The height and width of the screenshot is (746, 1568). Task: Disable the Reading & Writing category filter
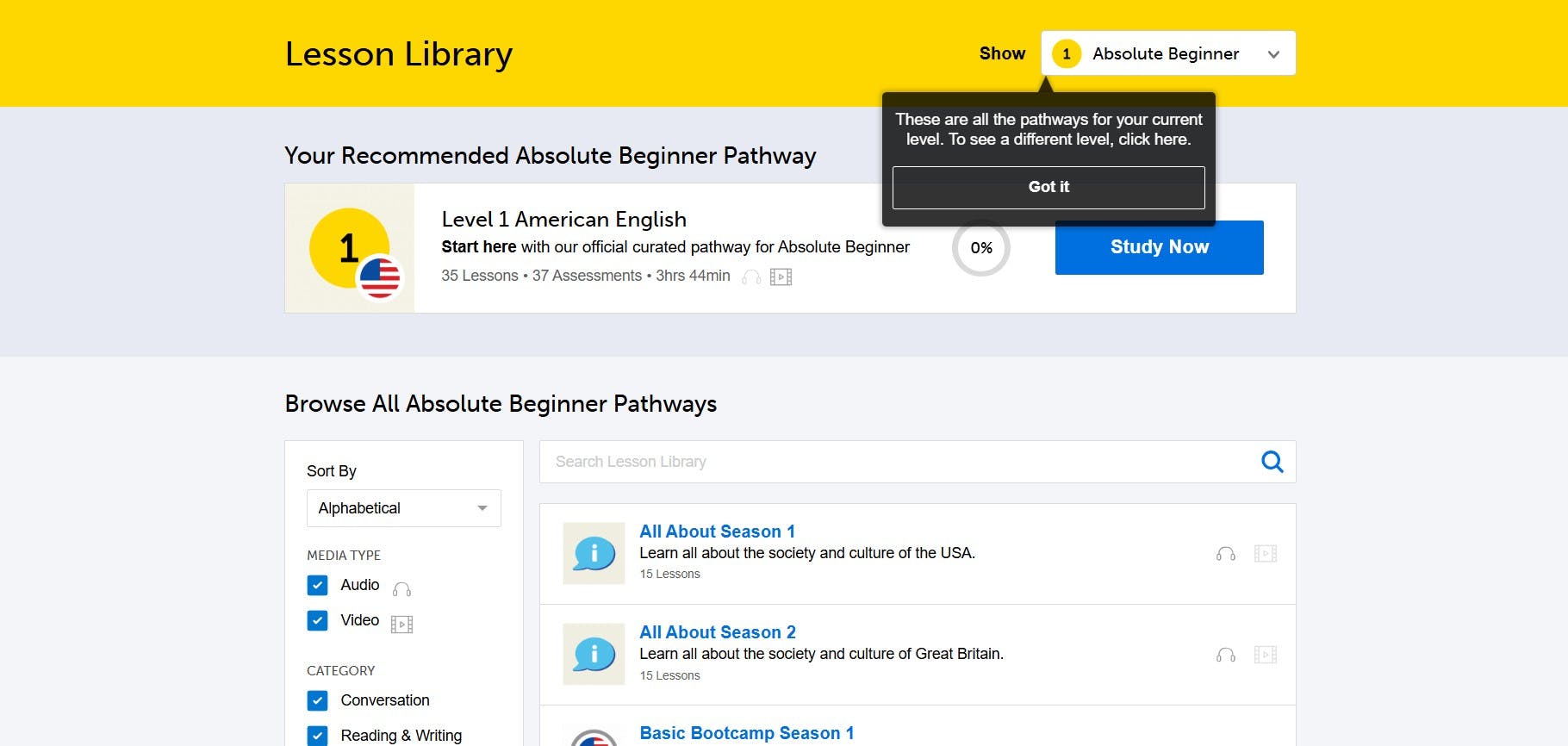click(317, 736)
